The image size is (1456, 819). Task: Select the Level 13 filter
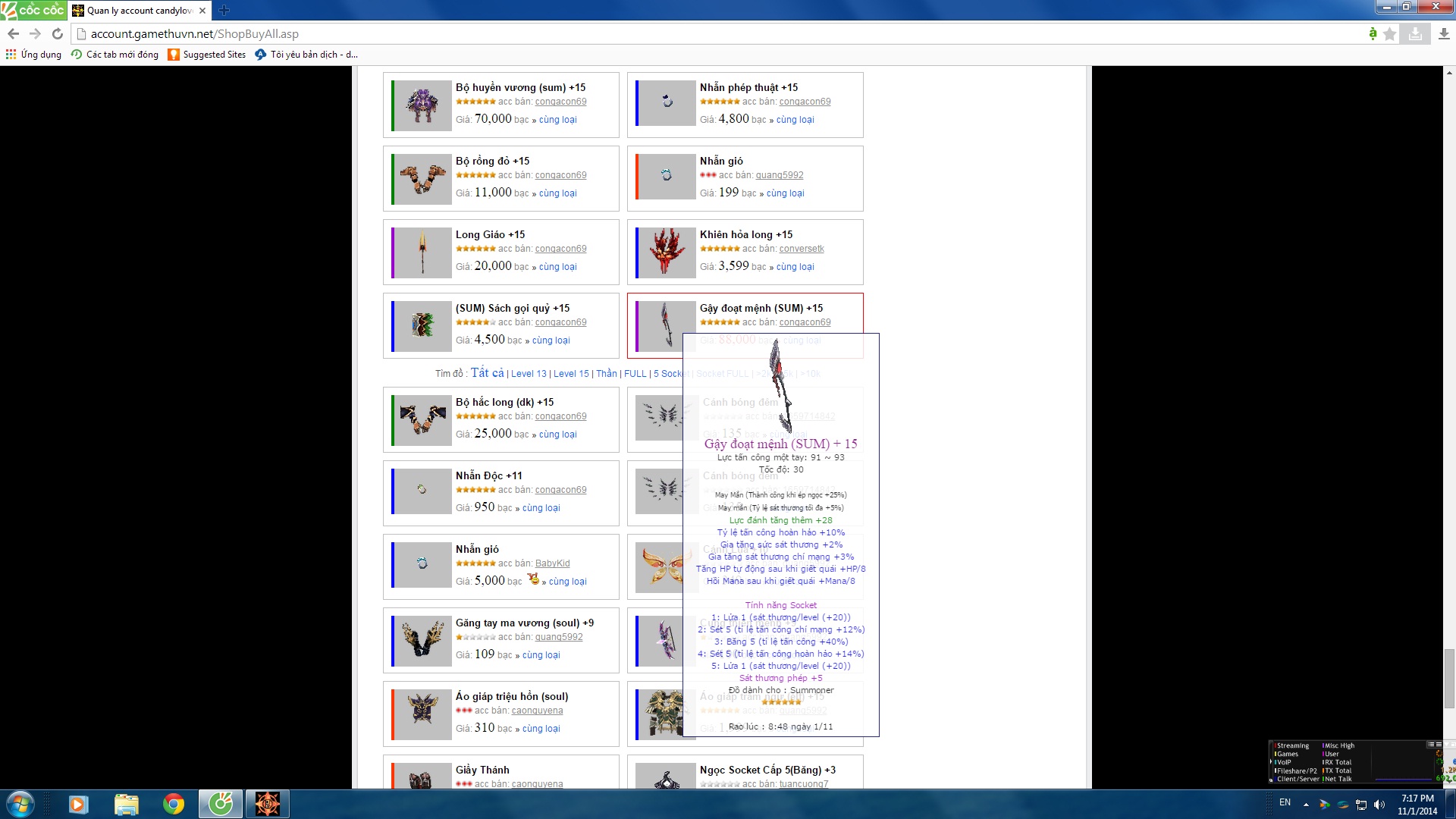[x=529, y=374]
